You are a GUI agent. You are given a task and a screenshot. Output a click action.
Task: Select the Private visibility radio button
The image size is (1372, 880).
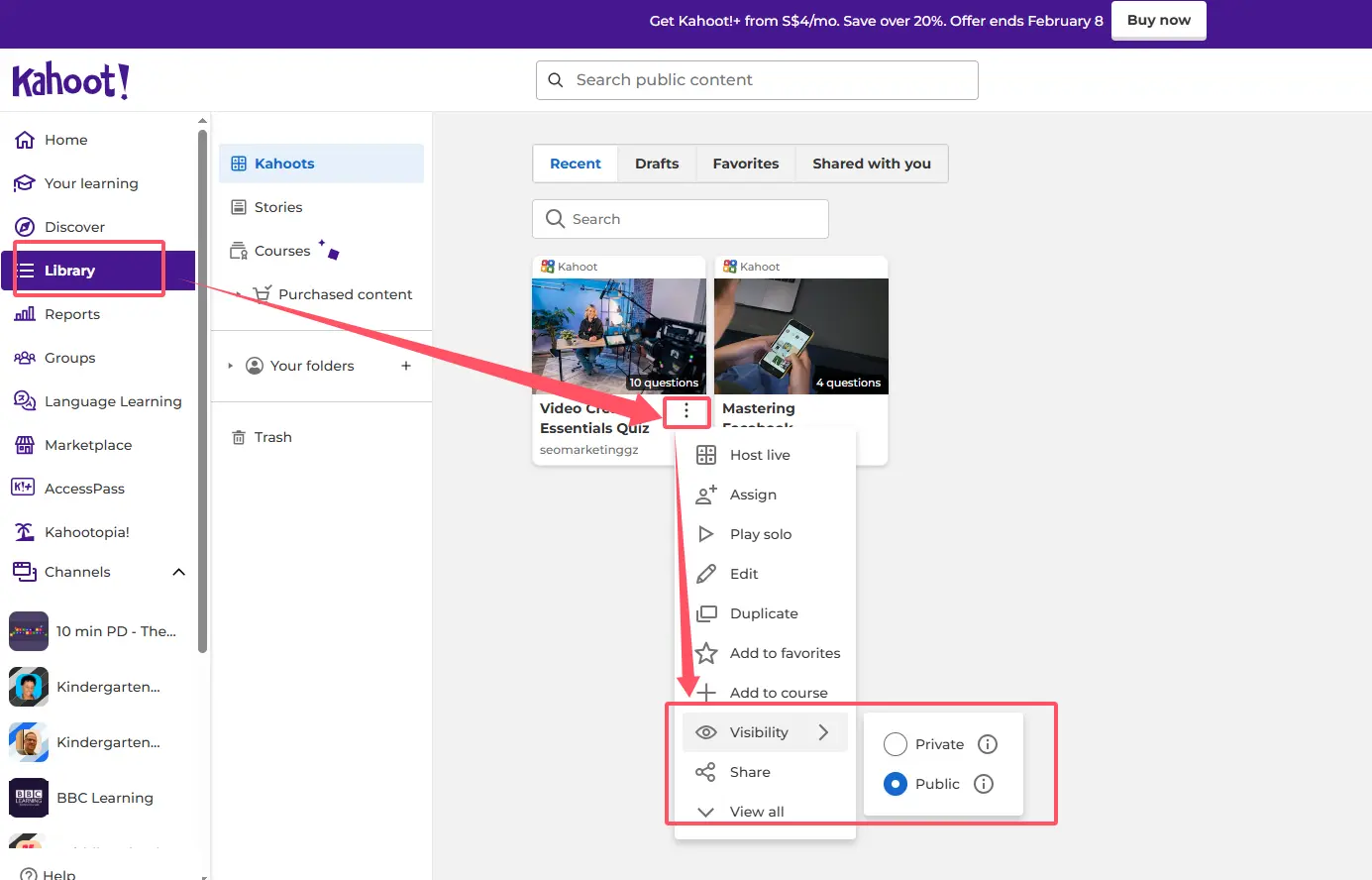click(x=896, y=744)
